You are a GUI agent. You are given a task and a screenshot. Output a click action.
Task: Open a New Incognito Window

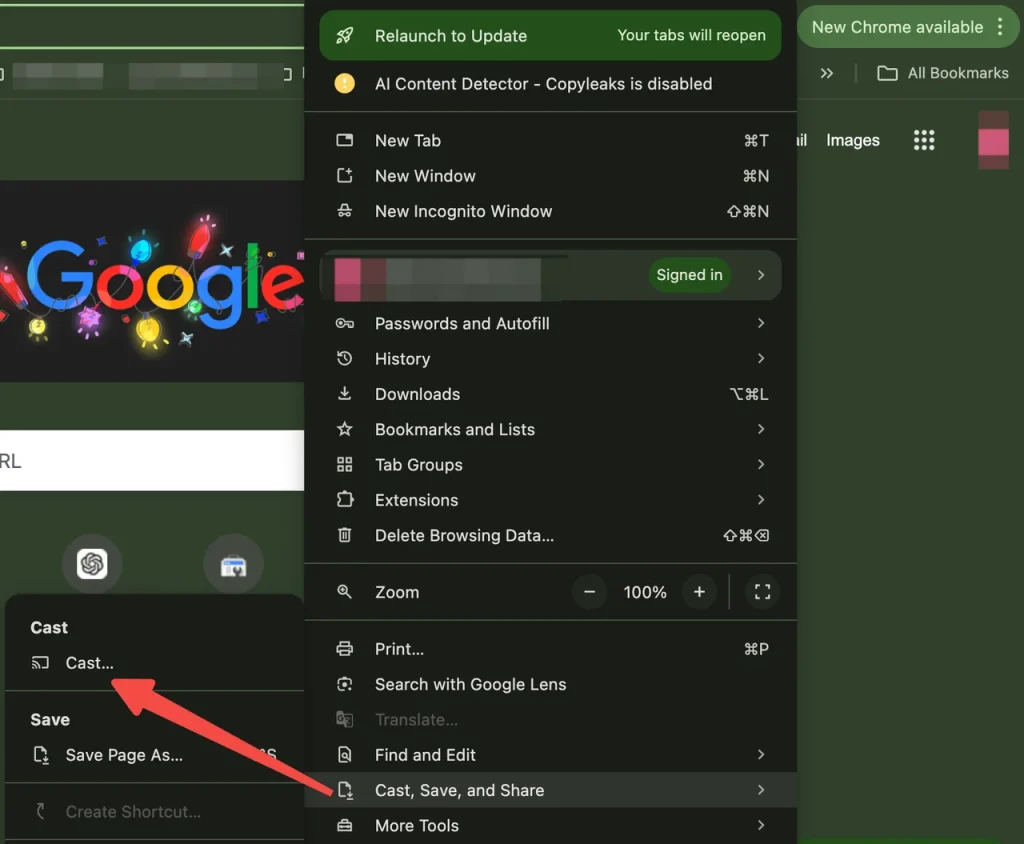tap(463, 211)
